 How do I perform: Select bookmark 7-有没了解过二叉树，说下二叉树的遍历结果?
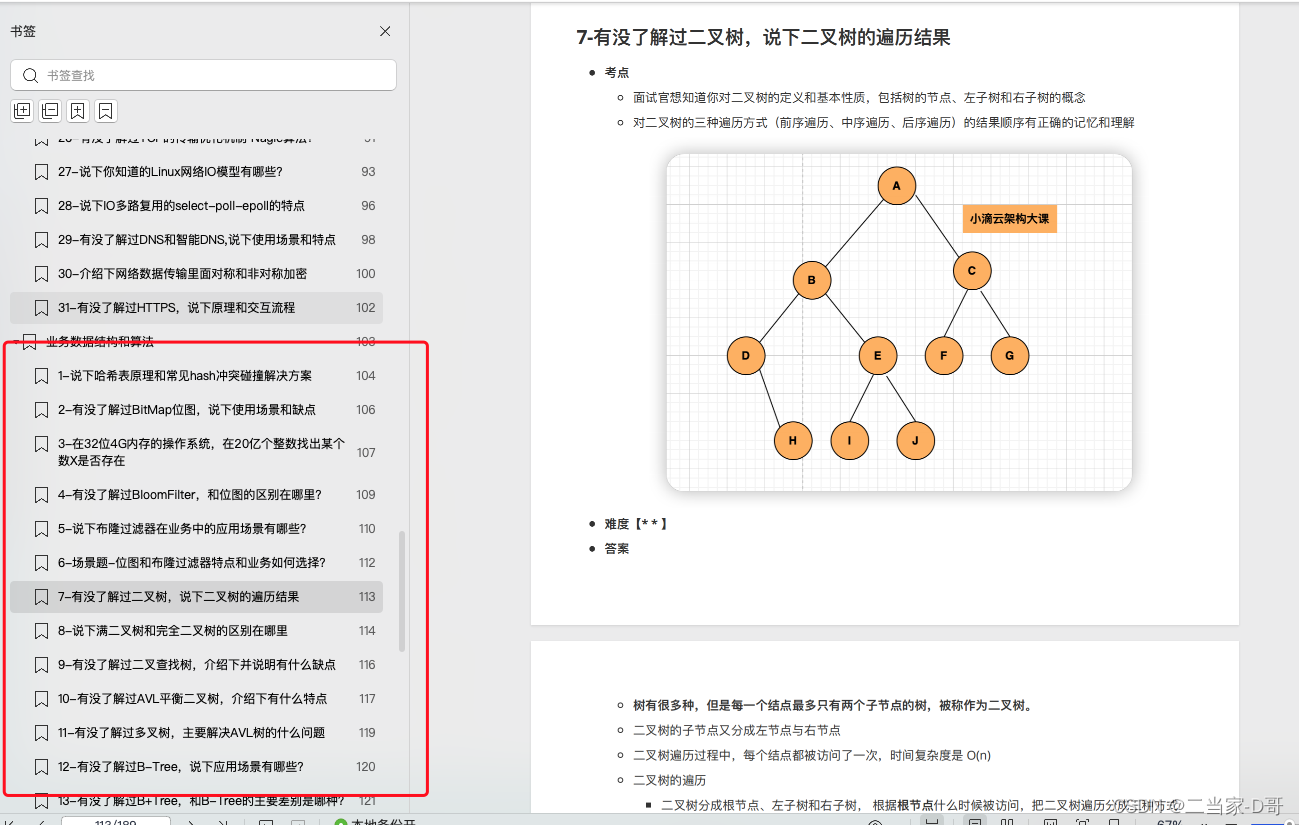click(196, 597)
